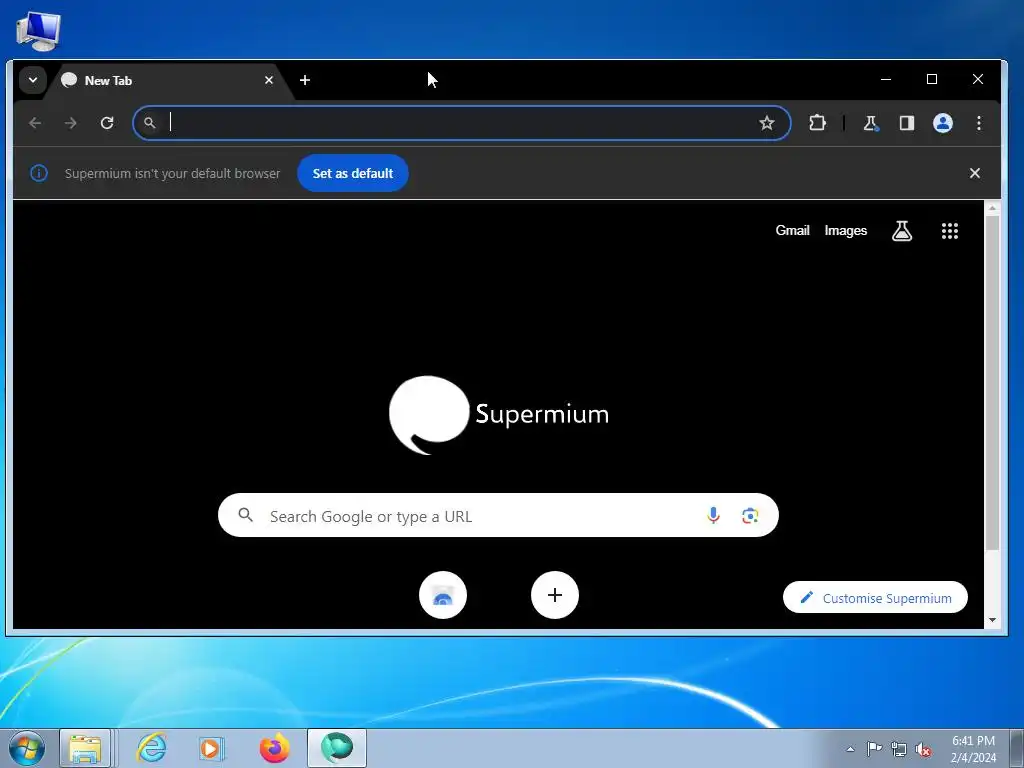
Task: Reload the current page
Action: (x=107, y=123)
